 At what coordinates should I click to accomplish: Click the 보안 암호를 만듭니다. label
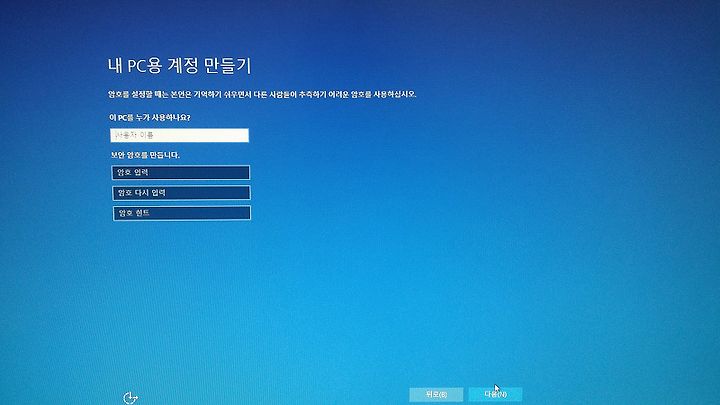[145, 155]
